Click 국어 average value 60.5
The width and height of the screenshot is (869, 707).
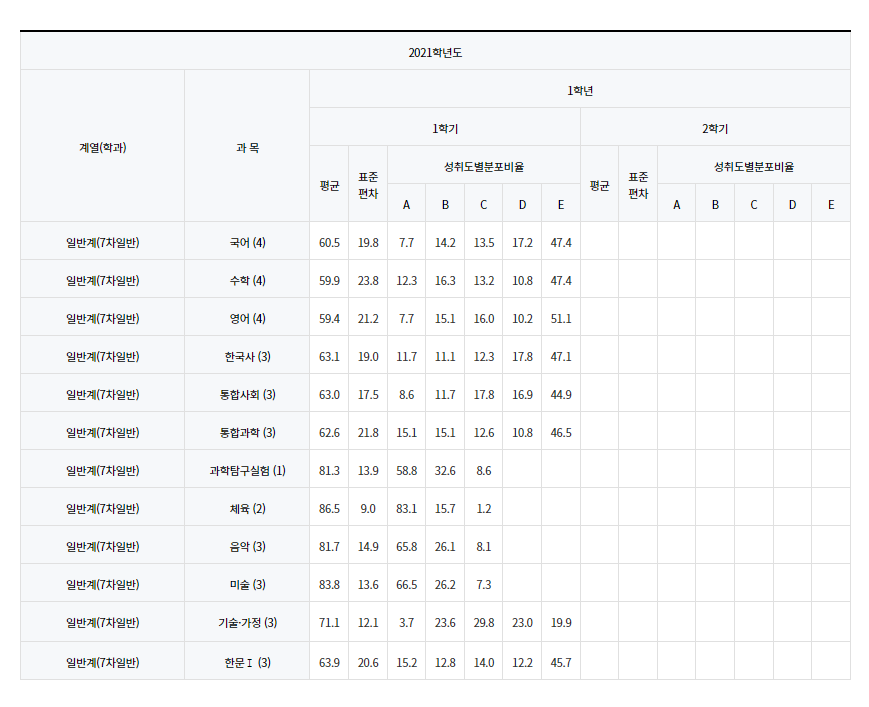(329, 243)
